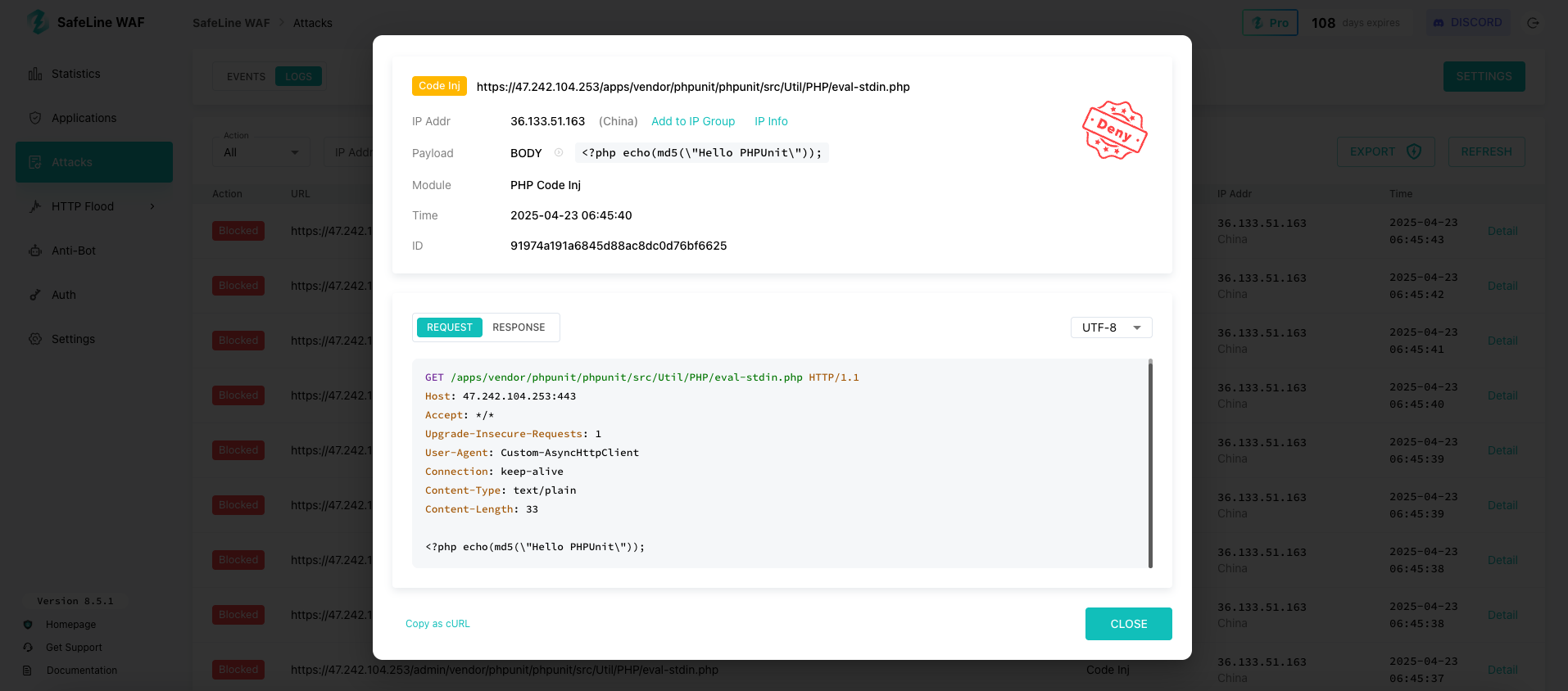Switch to the REQUEST tab
Viewport: 1568px width, 691px height.
[x=449, y=327]
